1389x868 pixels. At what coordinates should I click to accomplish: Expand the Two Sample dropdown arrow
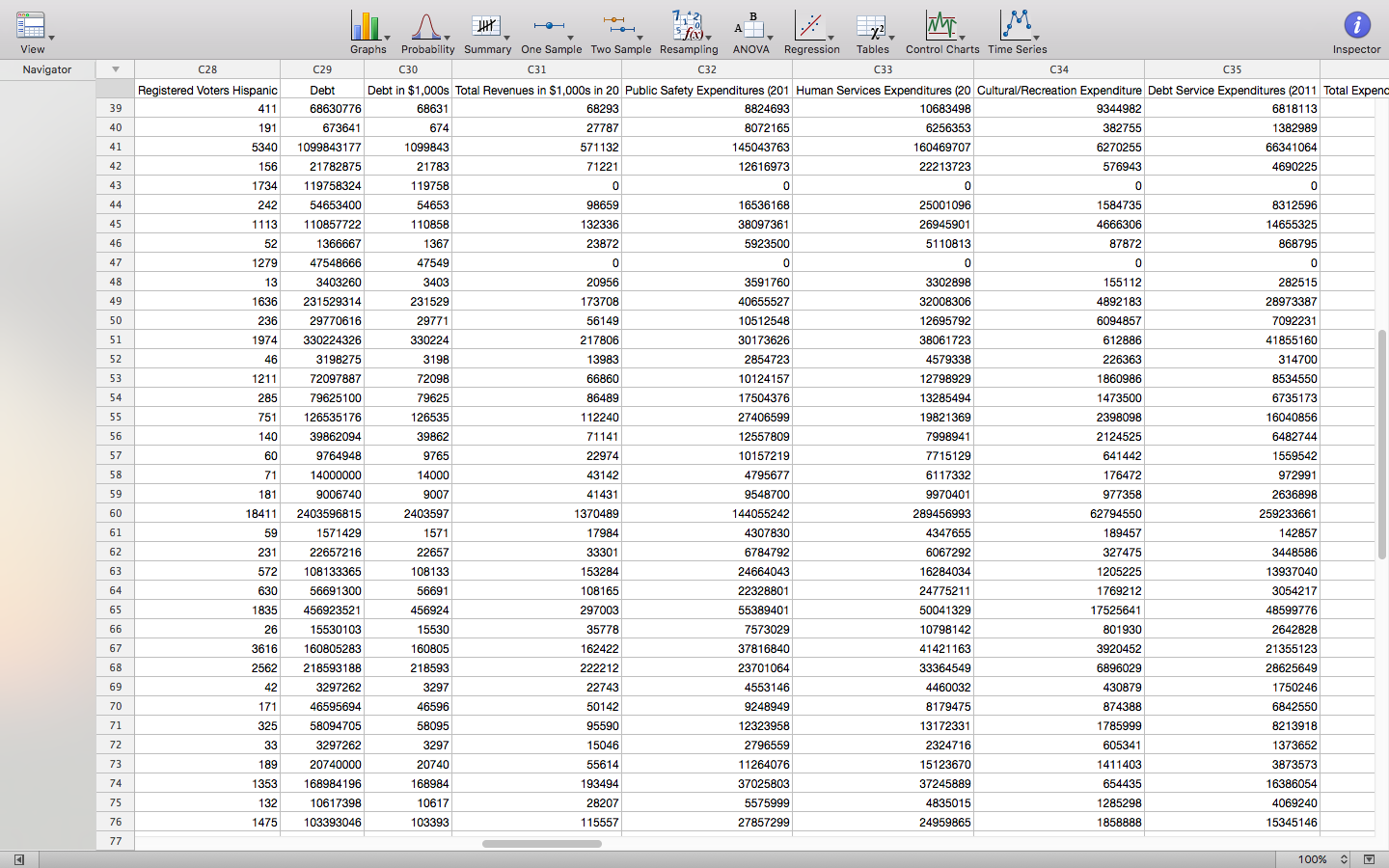tap(640, 39)
